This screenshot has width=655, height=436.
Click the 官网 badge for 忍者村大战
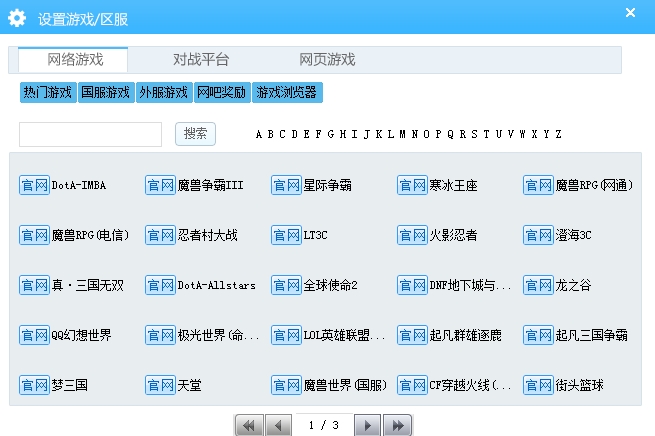pyautogui.click(x=160, y=235)
